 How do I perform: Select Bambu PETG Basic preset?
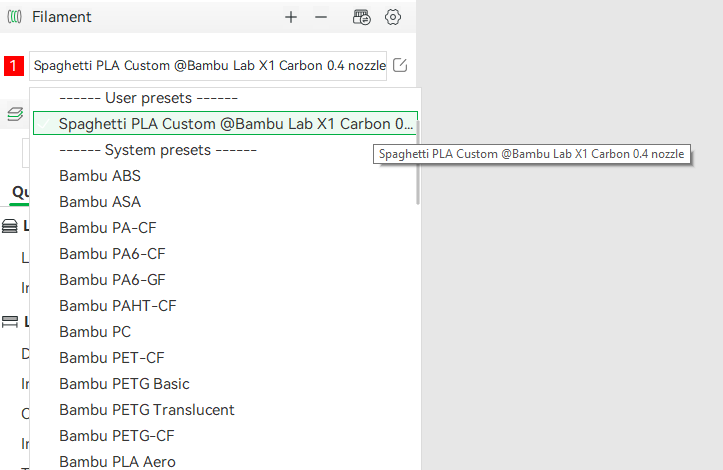coord(124,384)
